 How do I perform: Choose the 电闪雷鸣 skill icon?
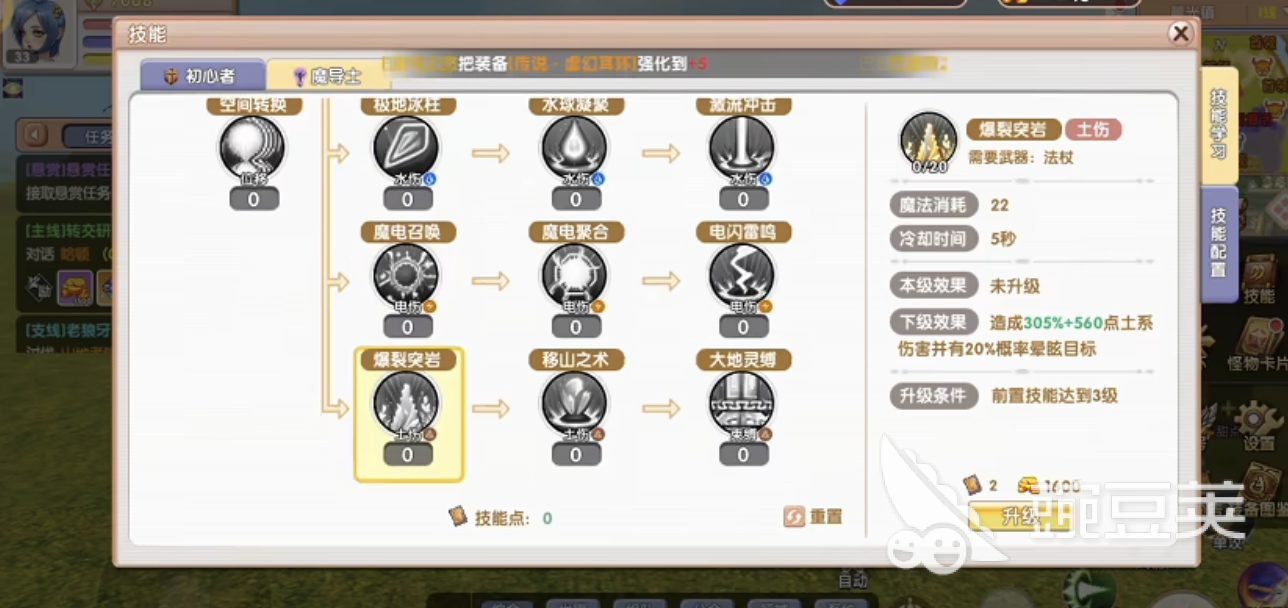click(742, 277)
